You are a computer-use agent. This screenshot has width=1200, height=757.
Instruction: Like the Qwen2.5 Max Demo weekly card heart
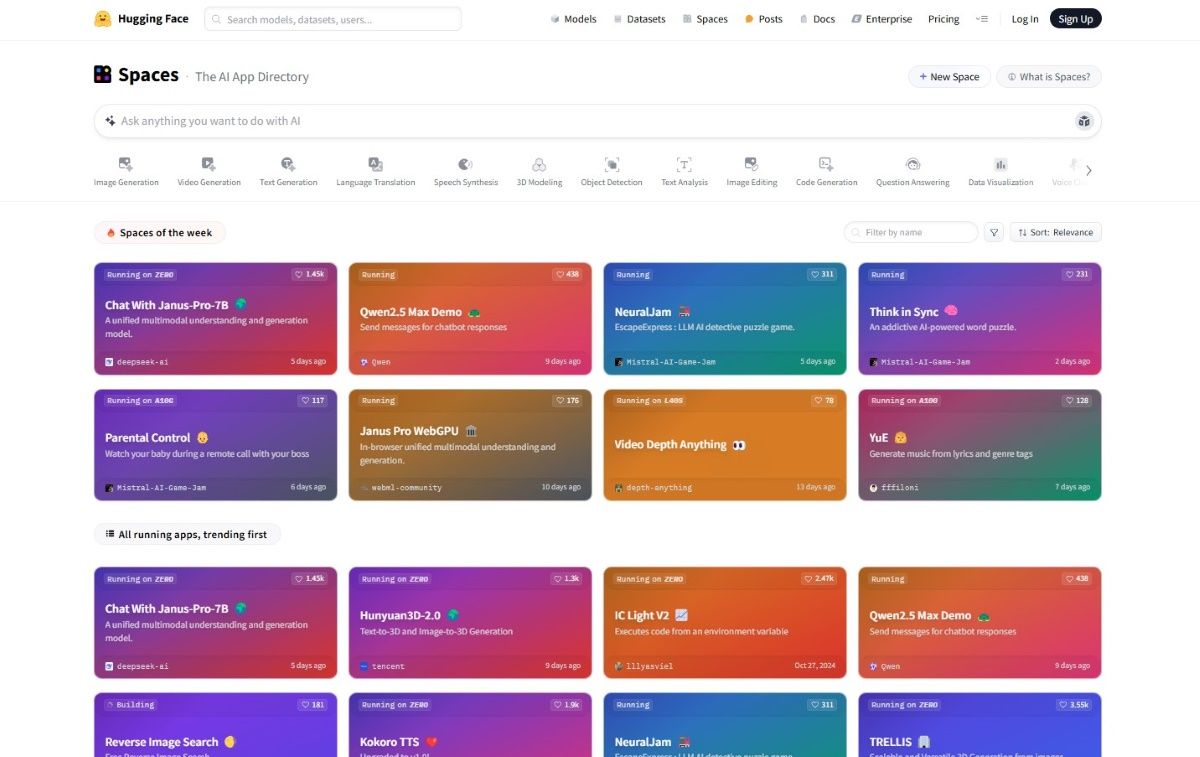click(x=566, y=274)
